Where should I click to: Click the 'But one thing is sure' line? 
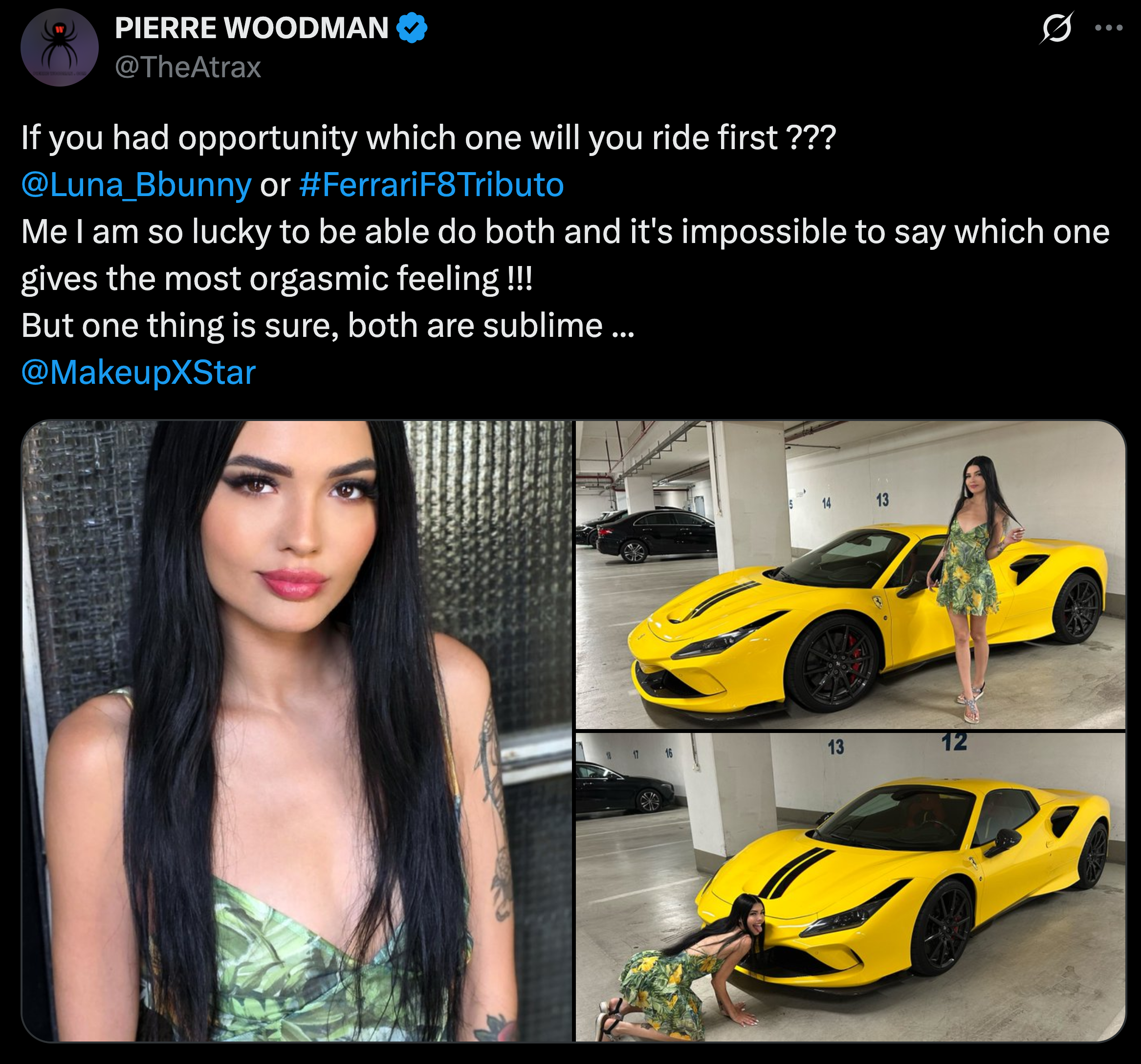328,326
